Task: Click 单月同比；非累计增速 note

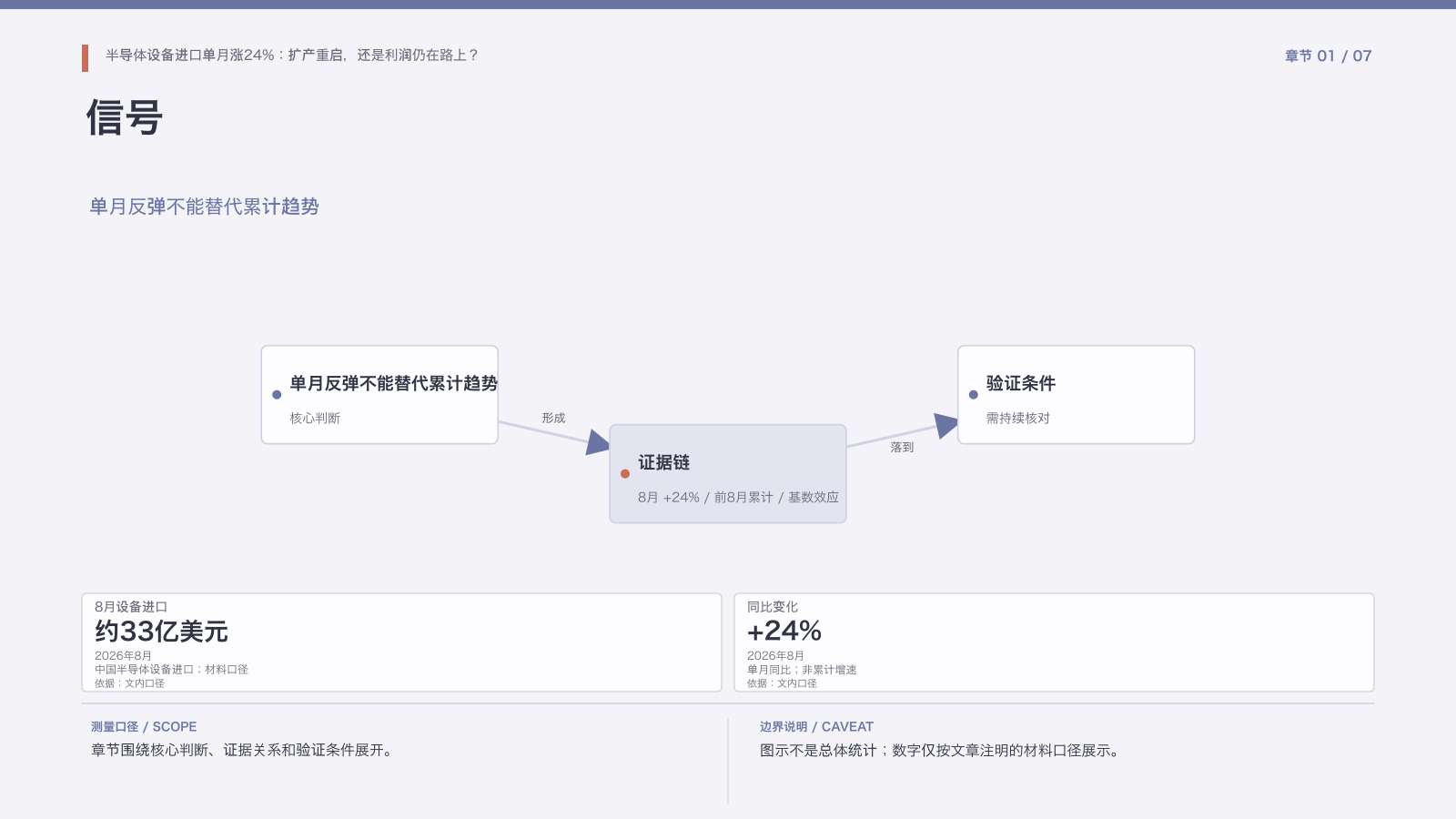Action: point(802,669)
